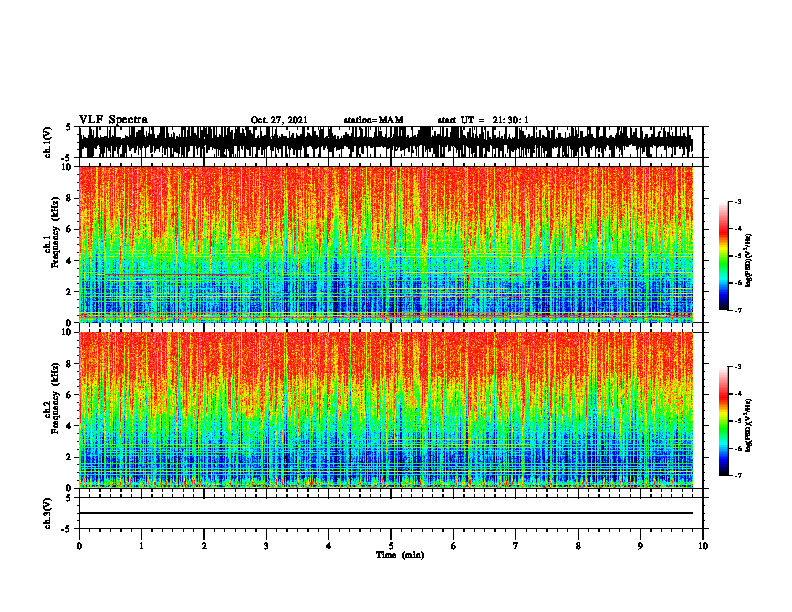The height and width of the screenshot is (612, 792).
Task: Select the "start UT = 21:30: 1" text
Action: (483, 120)
